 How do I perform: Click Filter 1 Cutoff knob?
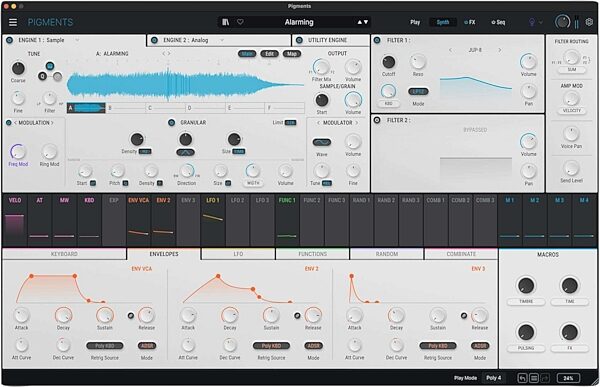click(388, 62)
